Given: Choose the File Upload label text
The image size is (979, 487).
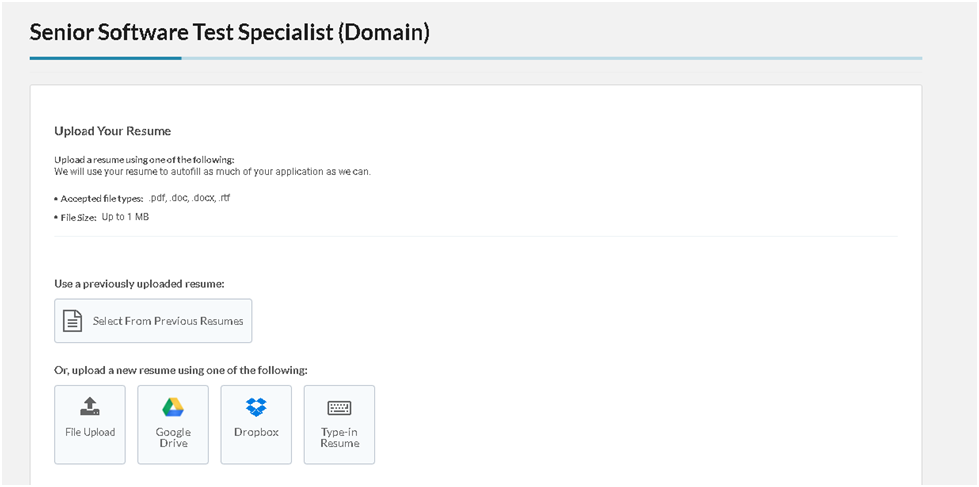Looking at the screenshot, I should (x=90, y=432).
